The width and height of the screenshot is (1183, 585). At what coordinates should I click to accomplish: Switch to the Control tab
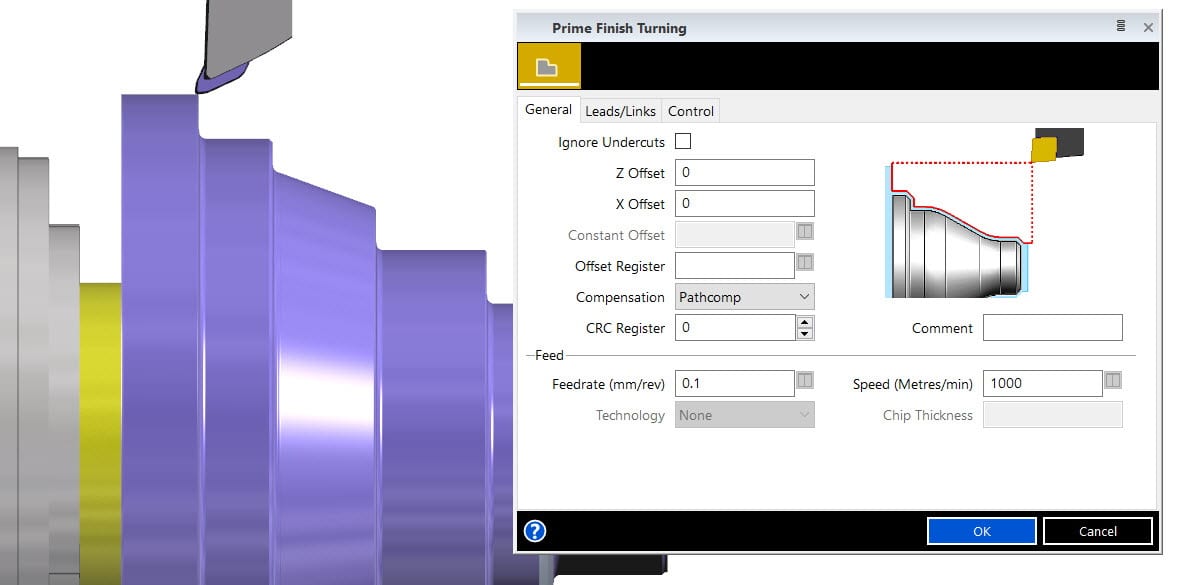pyautogui.click(x=691, y=111)
